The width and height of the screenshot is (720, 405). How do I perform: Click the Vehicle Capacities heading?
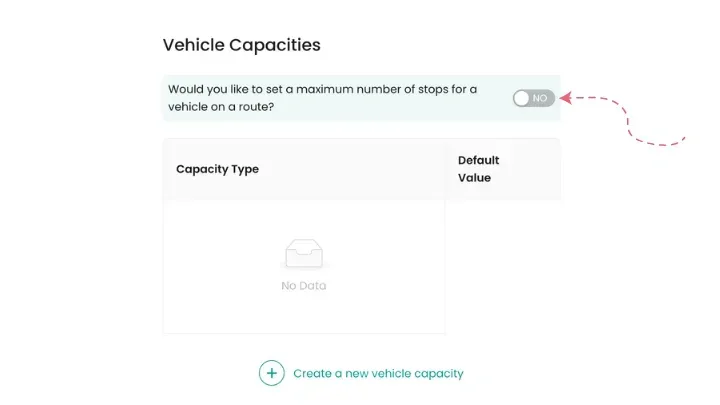241,45
